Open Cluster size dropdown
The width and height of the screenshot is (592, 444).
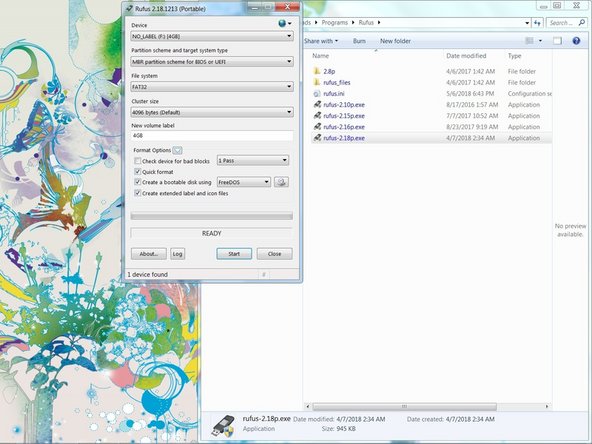[212, 112]
